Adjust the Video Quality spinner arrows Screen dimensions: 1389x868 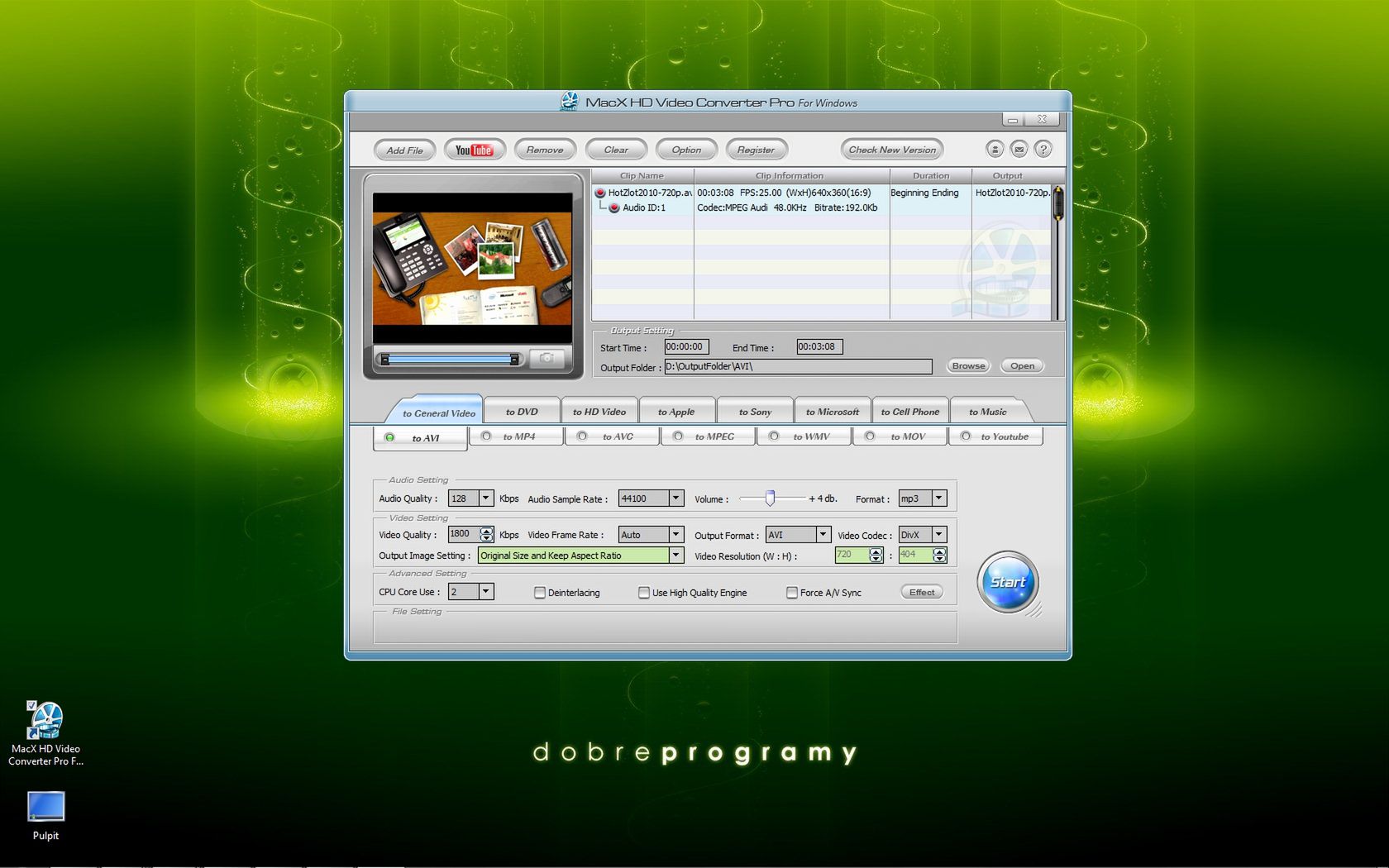(486, 534)
